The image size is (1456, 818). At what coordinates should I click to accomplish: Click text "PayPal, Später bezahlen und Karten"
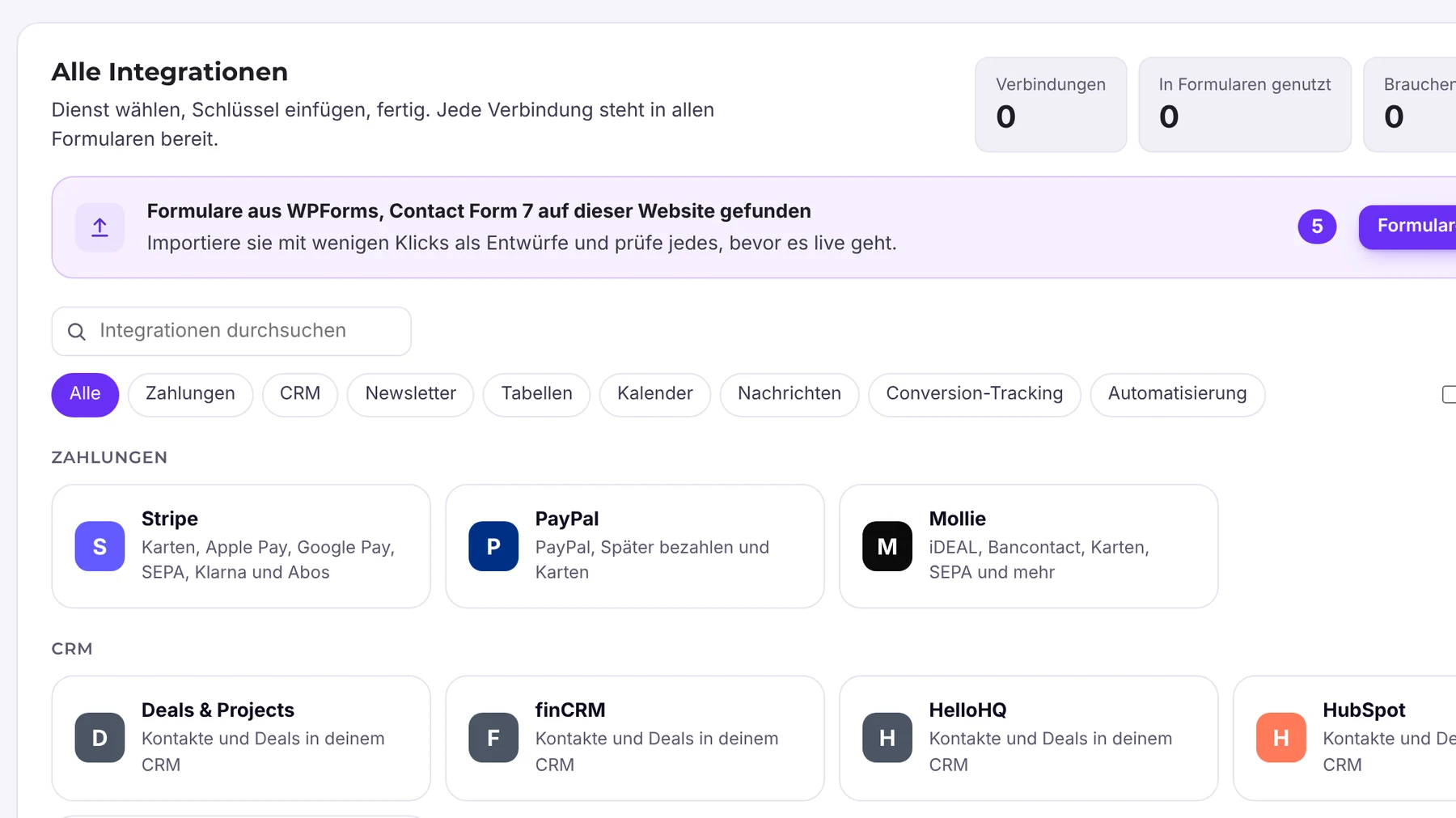(x=652, y=560)
